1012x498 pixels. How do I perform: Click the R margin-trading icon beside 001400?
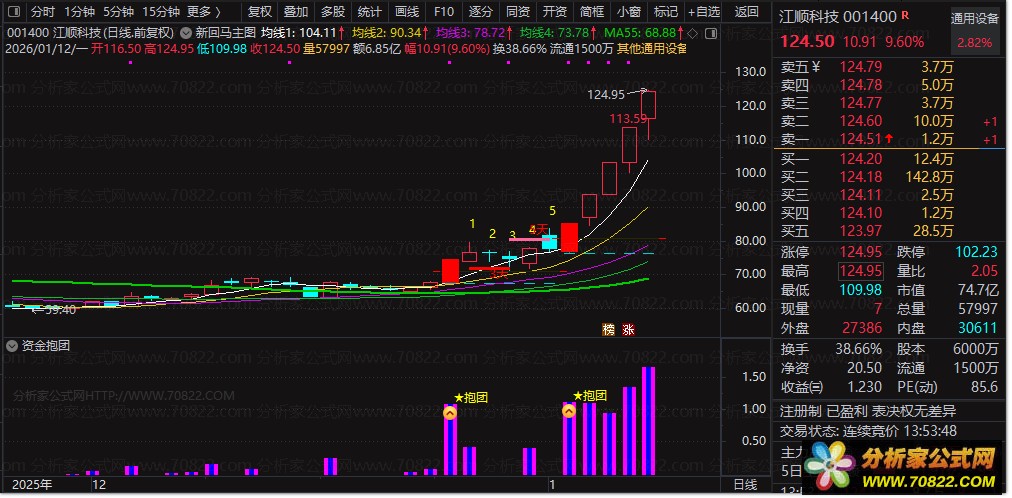coord(906,15)
